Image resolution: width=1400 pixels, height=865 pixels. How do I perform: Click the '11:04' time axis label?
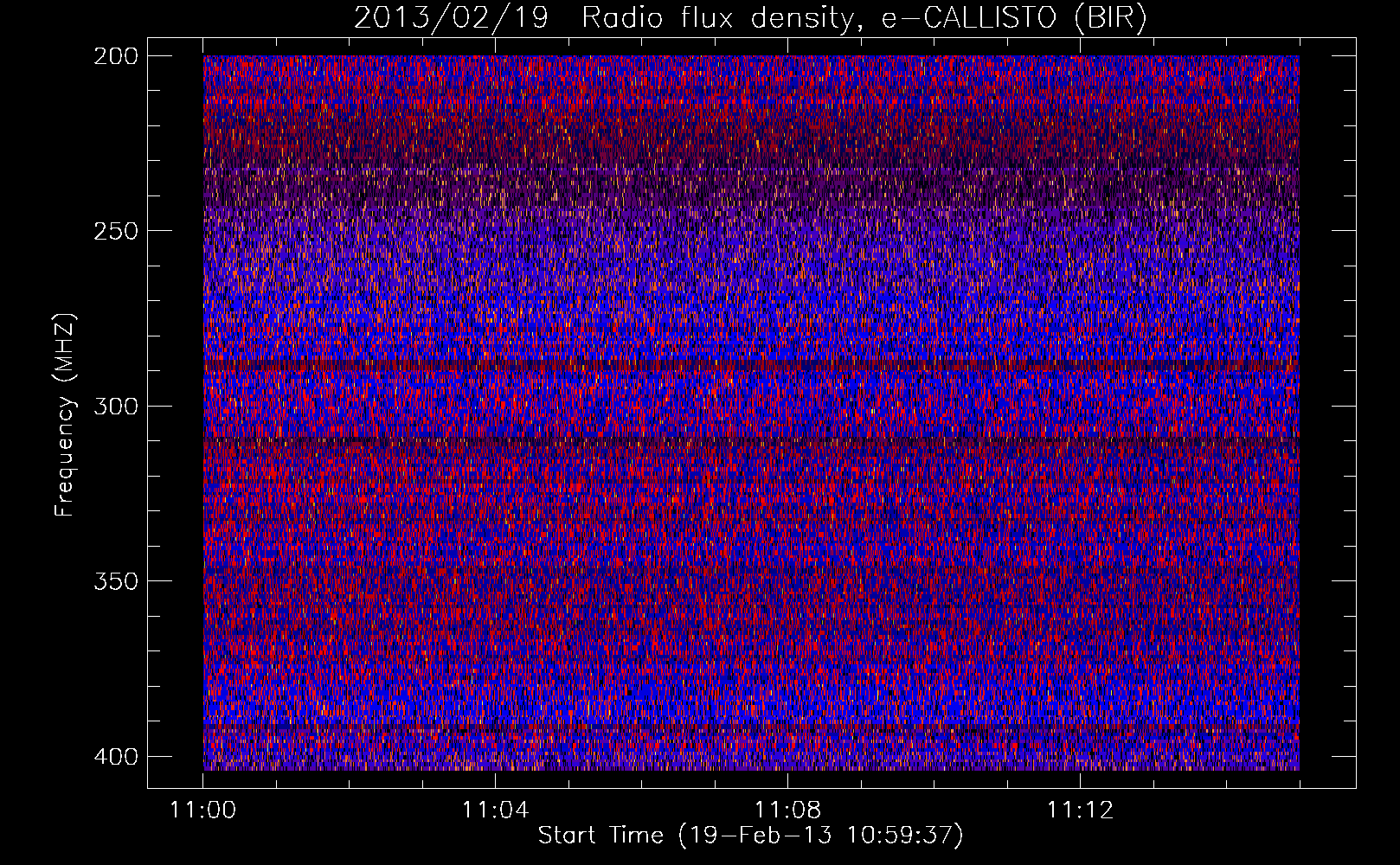click(x=495, y=811)
